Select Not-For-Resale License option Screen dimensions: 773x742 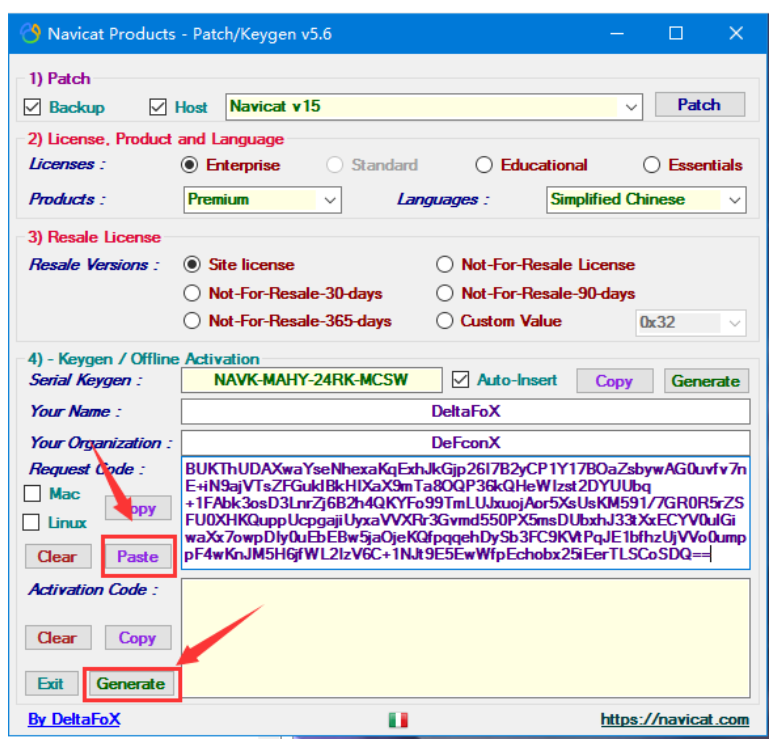pos(444,265)
